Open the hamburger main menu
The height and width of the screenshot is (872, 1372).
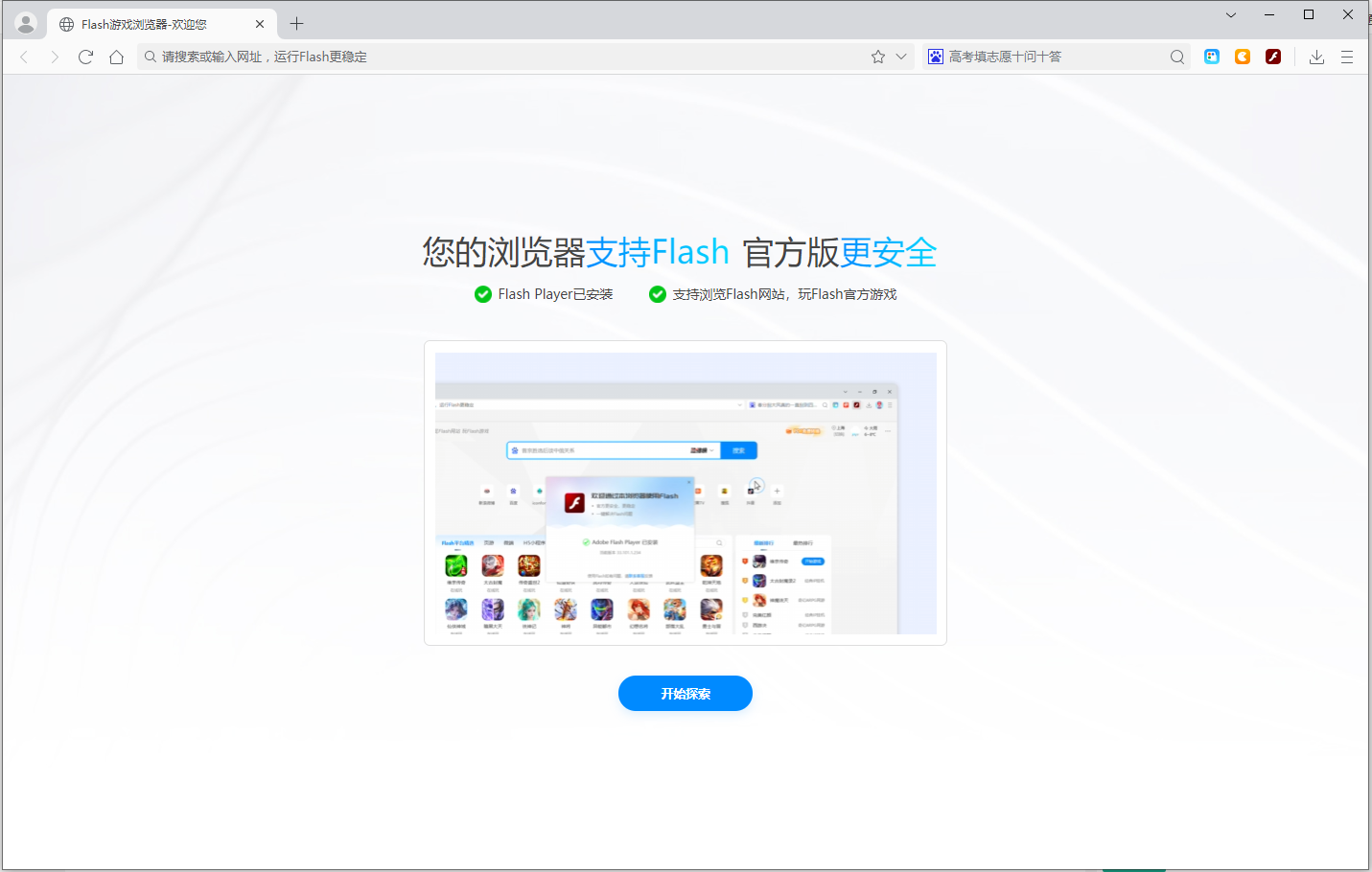point(1347,57)
